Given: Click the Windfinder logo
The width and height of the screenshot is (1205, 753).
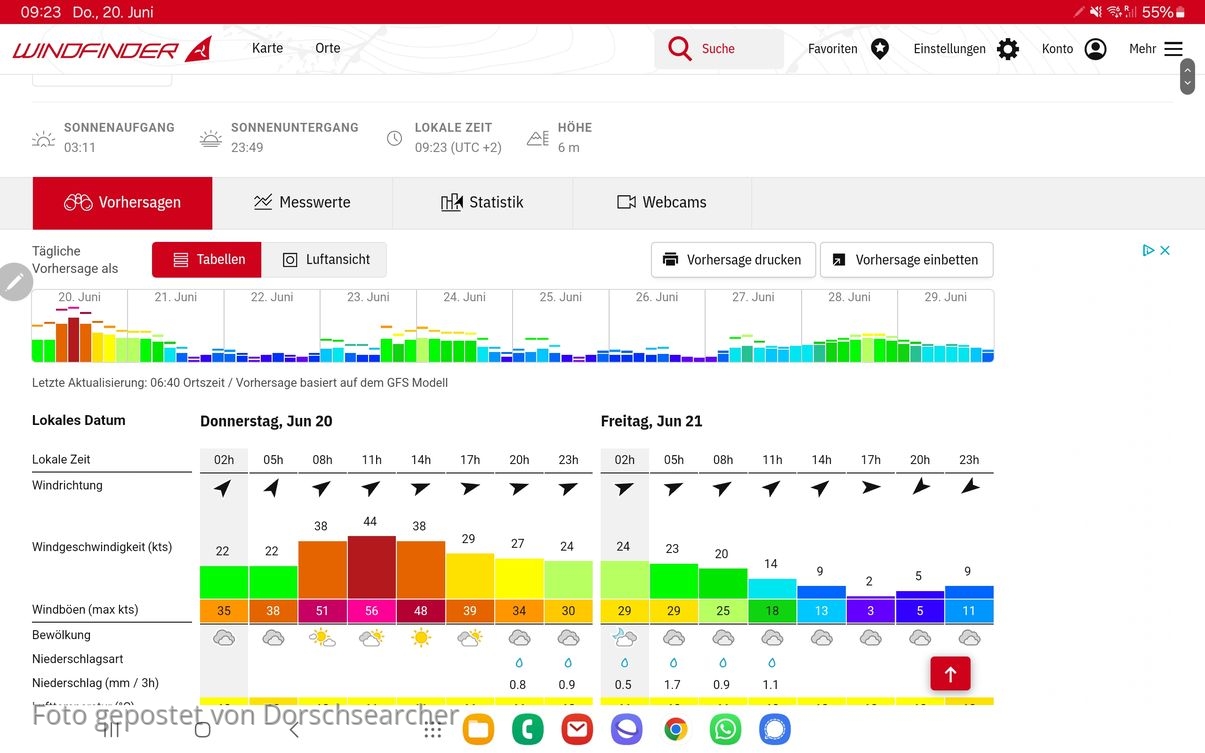Looking at the screenshot, I should pos(112,49).
